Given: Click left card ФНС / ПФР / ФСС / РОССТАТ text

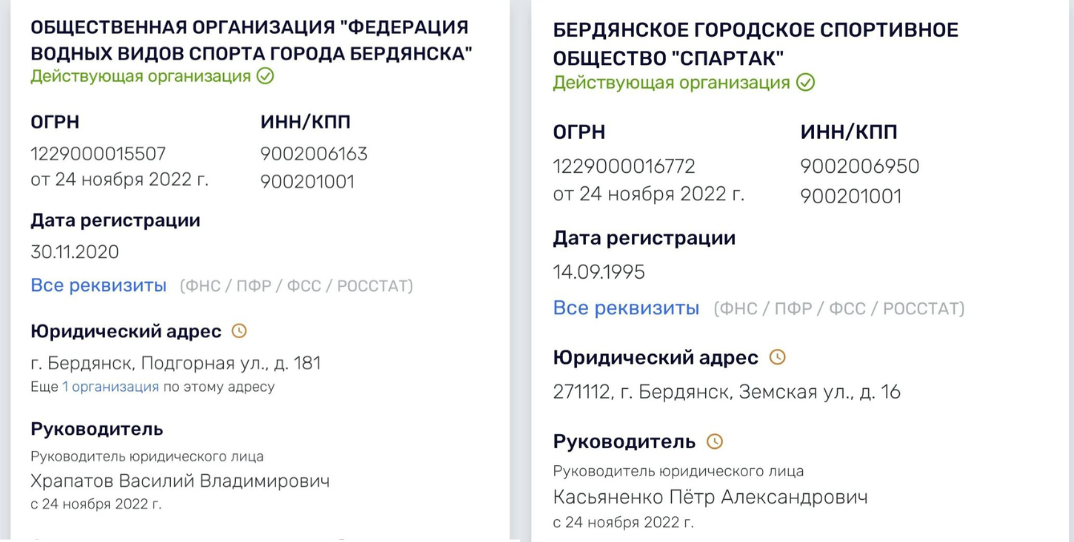Looking at the screenshot, I should click(x=297, y=286).
